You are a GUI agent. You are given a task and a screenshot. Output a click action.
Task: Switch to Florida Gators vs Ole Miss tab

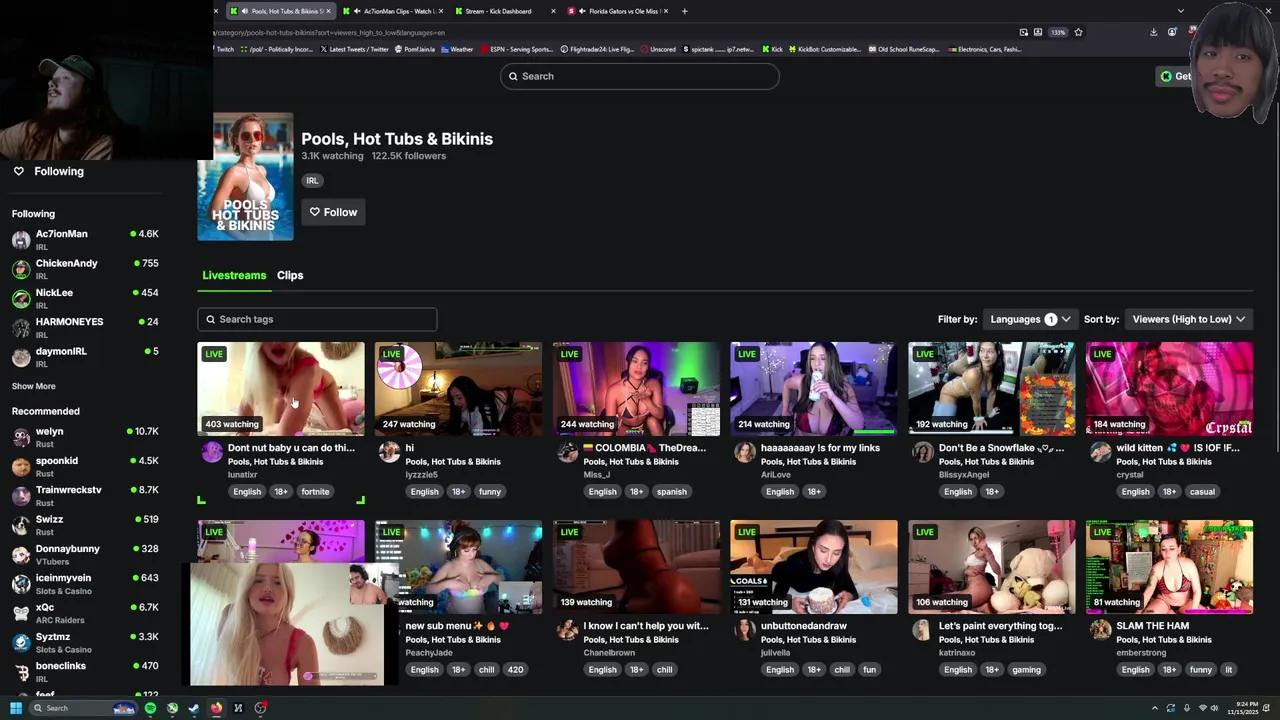[617, 11]
